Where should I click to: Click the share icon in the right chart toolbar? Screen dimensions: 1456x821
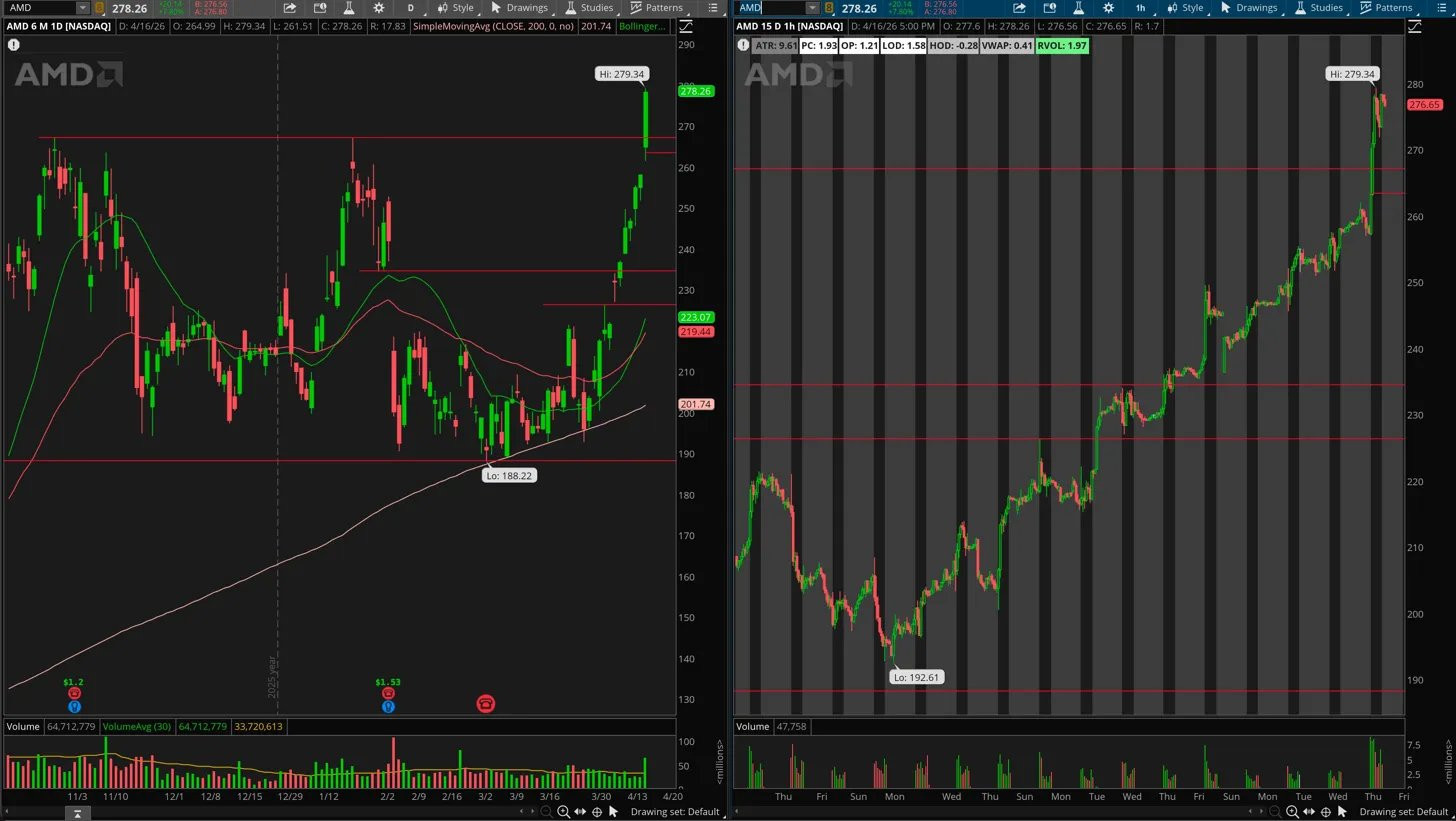click(1019, 8)
